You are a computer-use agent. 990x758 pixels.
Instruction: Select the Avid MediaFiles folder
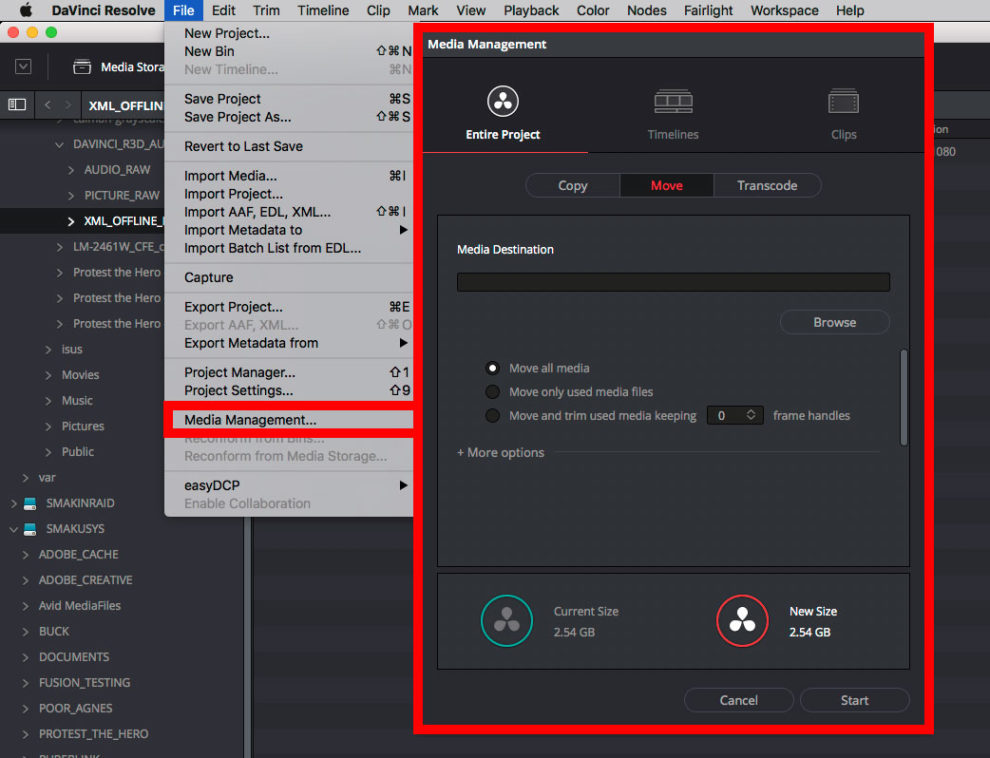pyautogui.click(x=80, y=606)
